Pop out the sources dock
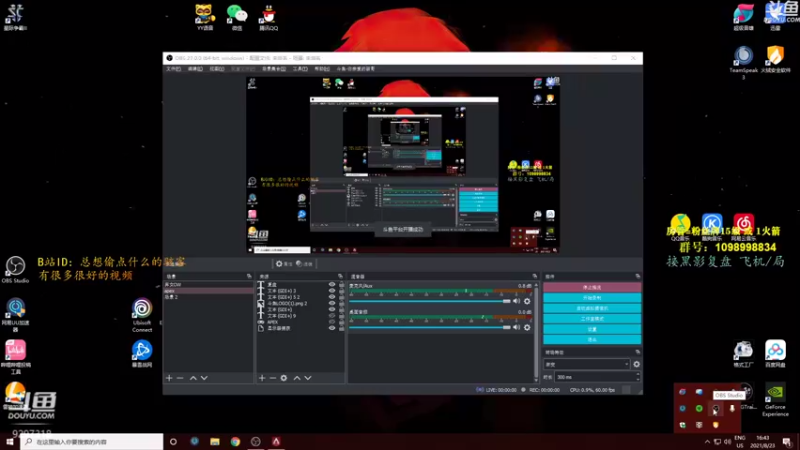The image size is (800, 450). [x=340, y=277]
